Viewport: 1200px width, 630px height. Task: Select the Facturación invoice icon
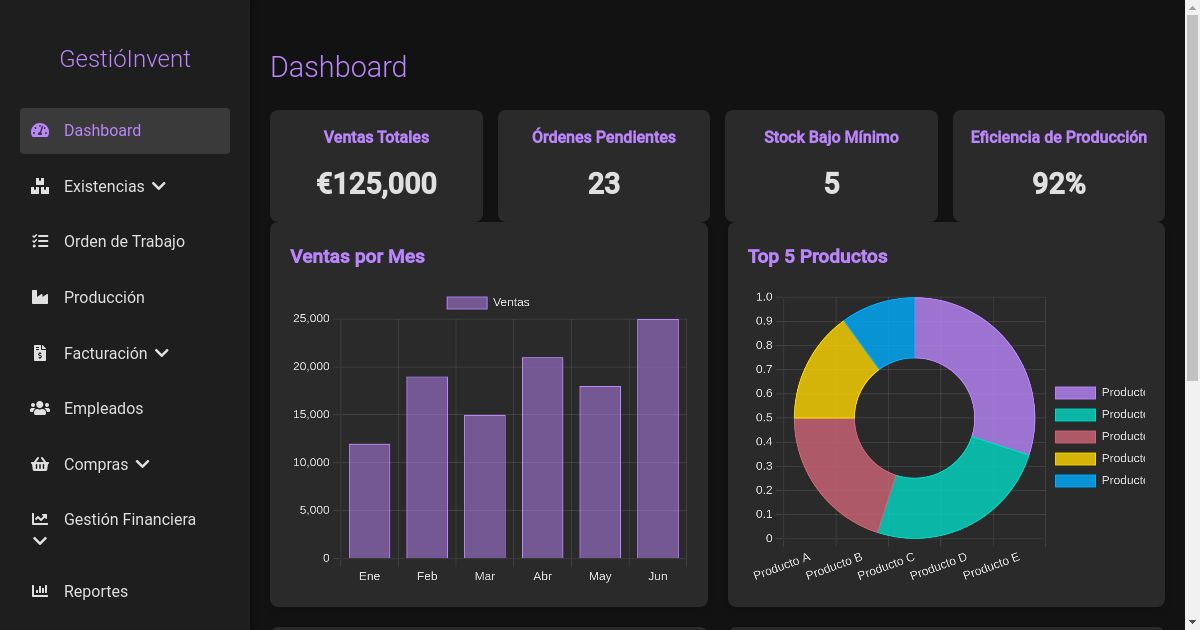click(40, 352)
